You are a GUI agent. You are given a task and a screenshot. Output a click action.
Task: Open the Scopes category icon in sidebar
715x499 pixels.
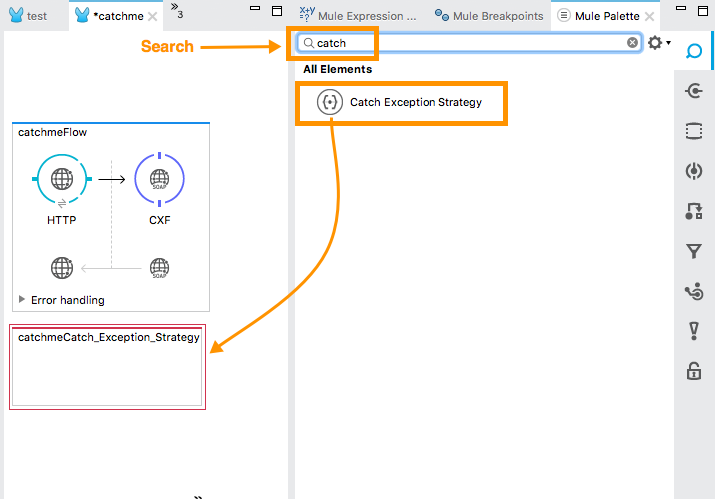pos(693,131)
